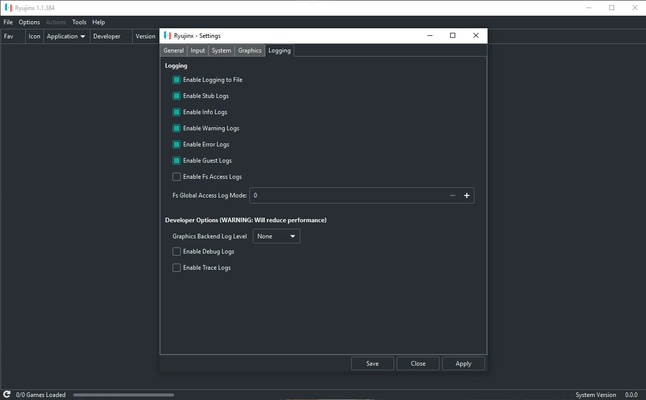This screenshot has width=646, height=400.
Task: Click the Developer column header
Action: tap(111, 36)
